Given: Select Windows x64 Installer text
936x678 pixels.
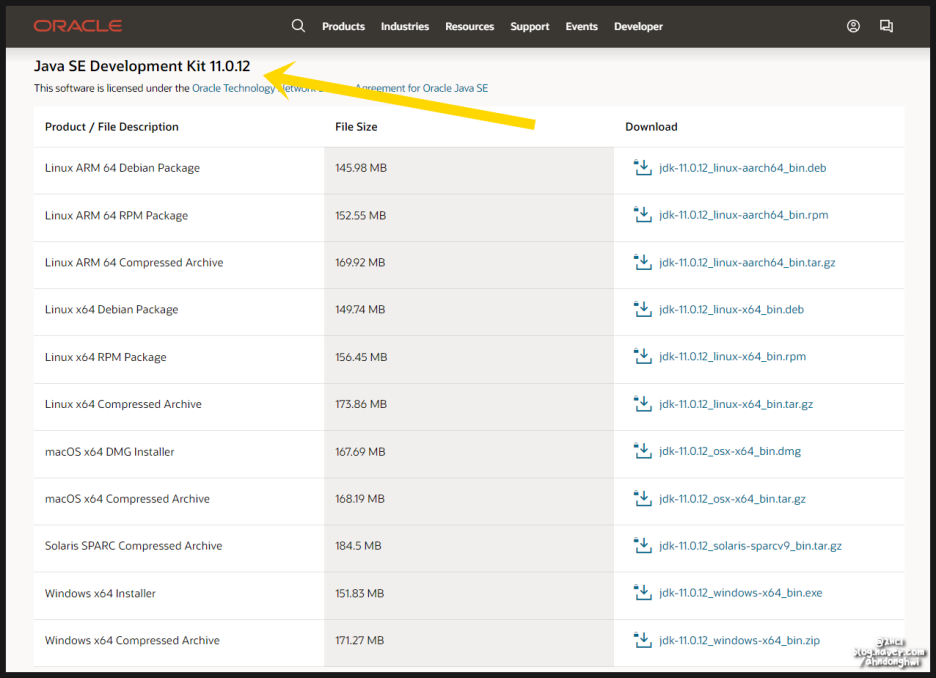Looking at the screenshot, I should point(100,593).
